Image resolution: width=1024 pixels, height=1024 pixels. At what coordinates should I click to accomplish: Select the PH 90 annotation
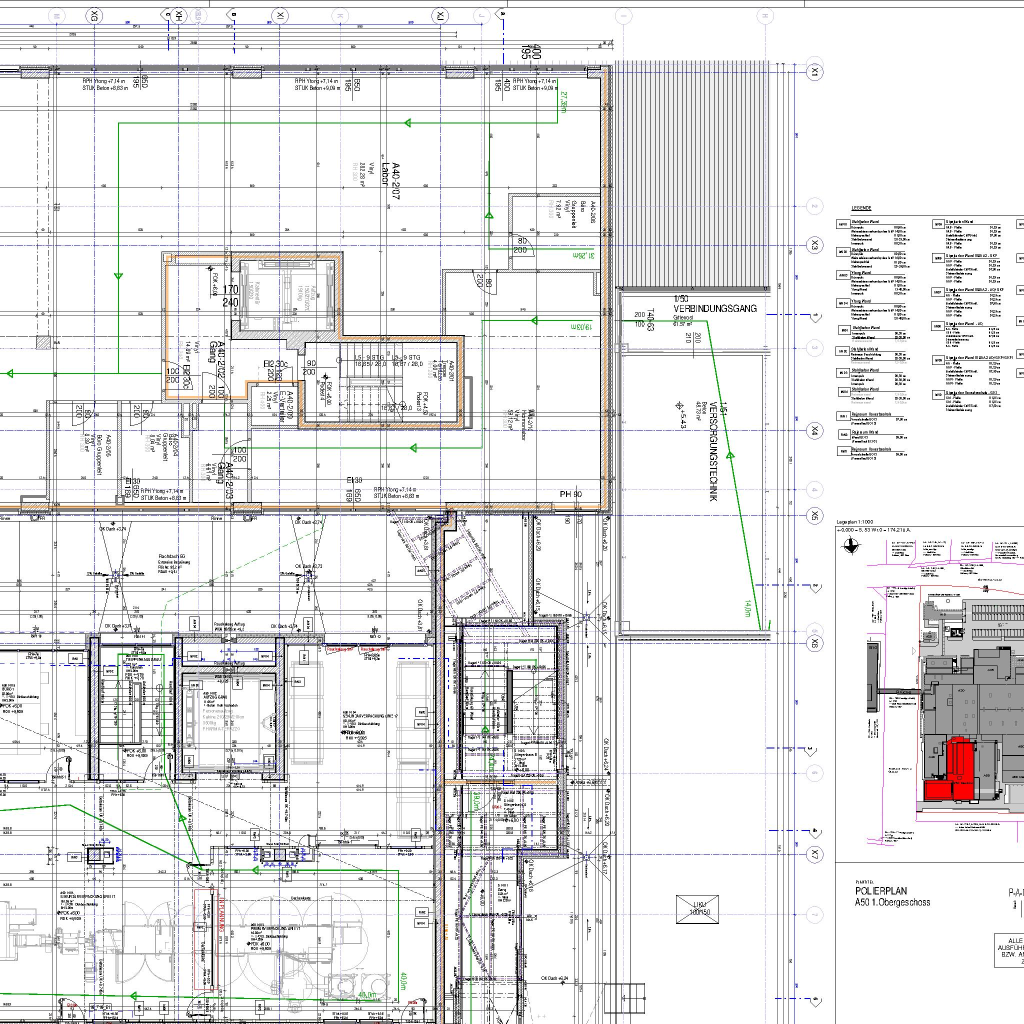570,494
